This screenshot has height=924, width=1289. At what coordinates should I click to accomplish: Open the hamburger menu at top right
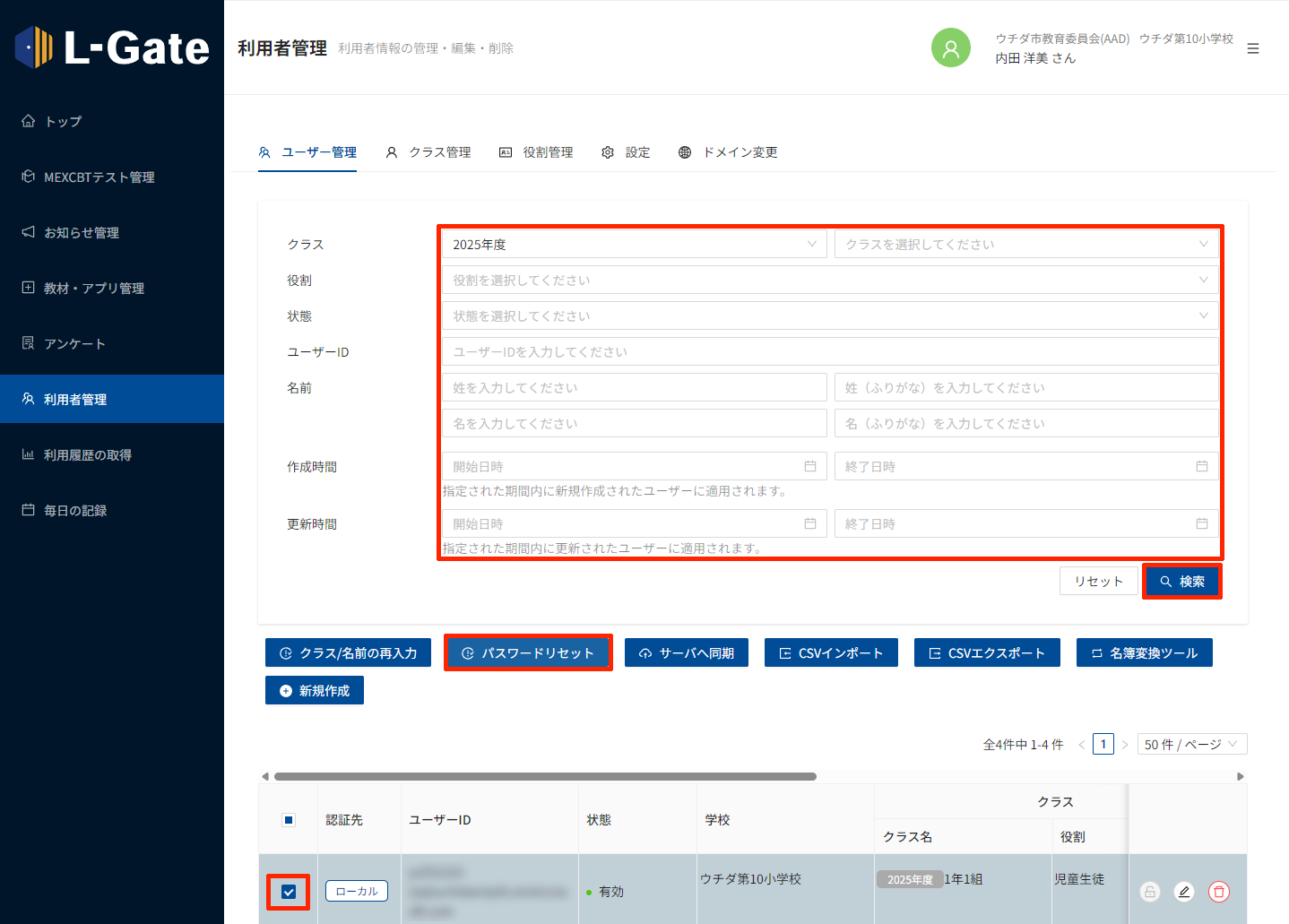1252,48
